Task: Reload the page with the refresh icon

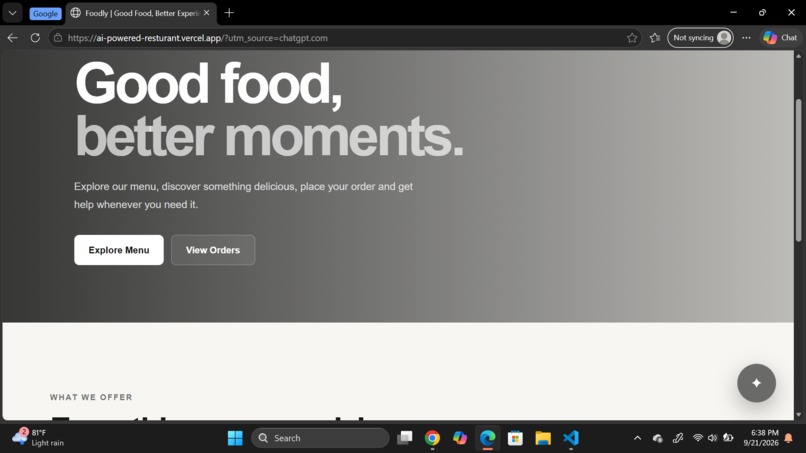Action: coord(35,38)
